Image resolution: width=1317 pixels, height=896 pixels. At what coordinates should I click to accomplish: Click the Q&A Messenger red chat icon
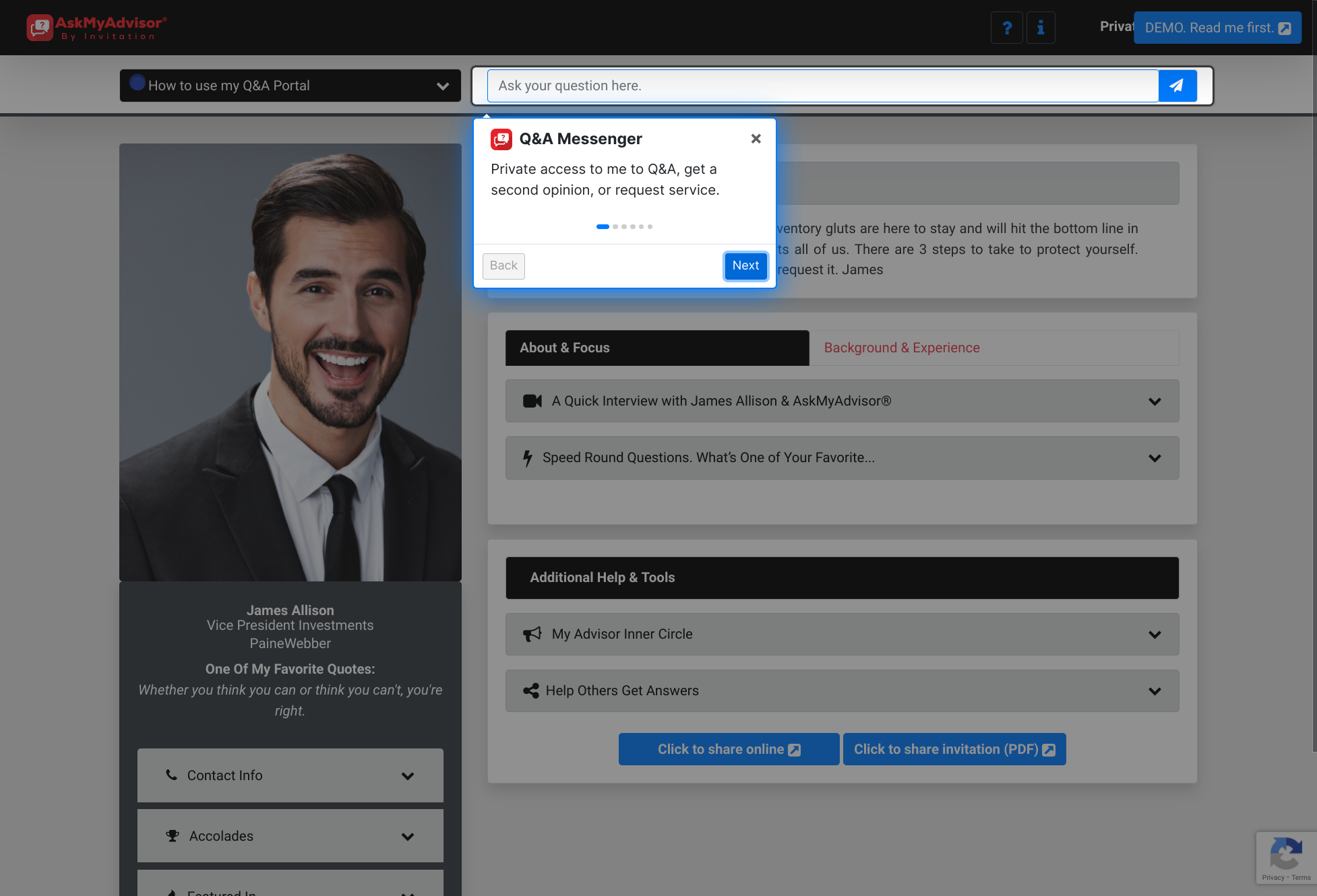(x=501, y=139)
